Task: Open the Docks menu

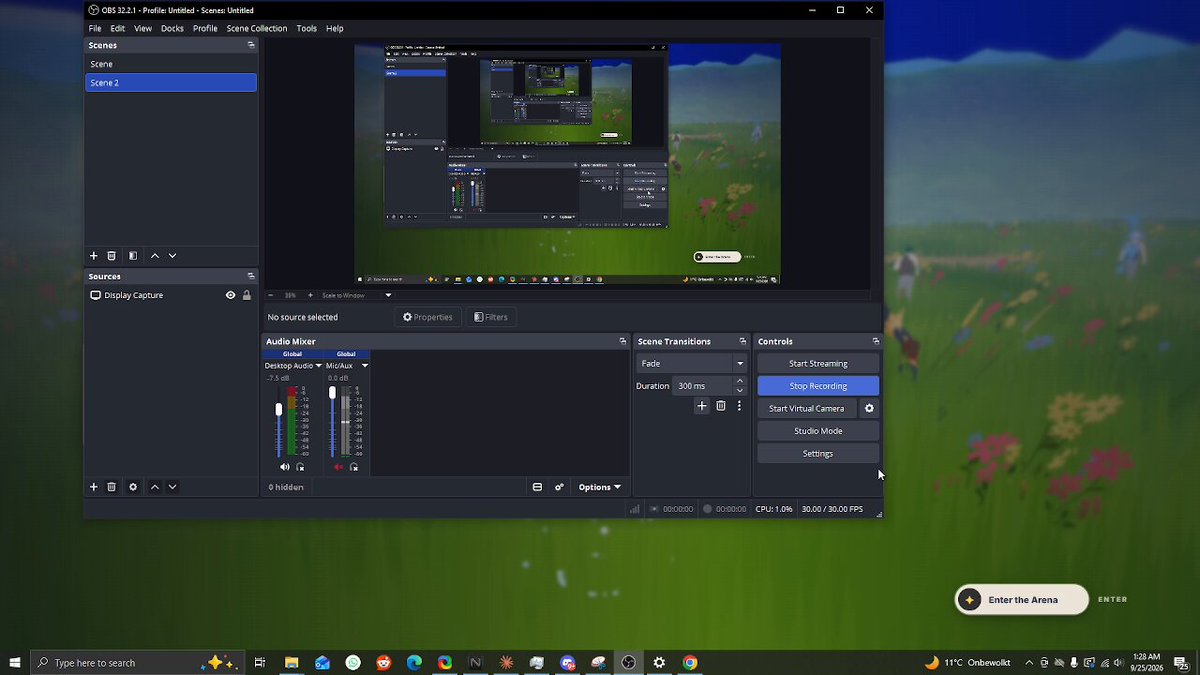Action: coord(172,28)
